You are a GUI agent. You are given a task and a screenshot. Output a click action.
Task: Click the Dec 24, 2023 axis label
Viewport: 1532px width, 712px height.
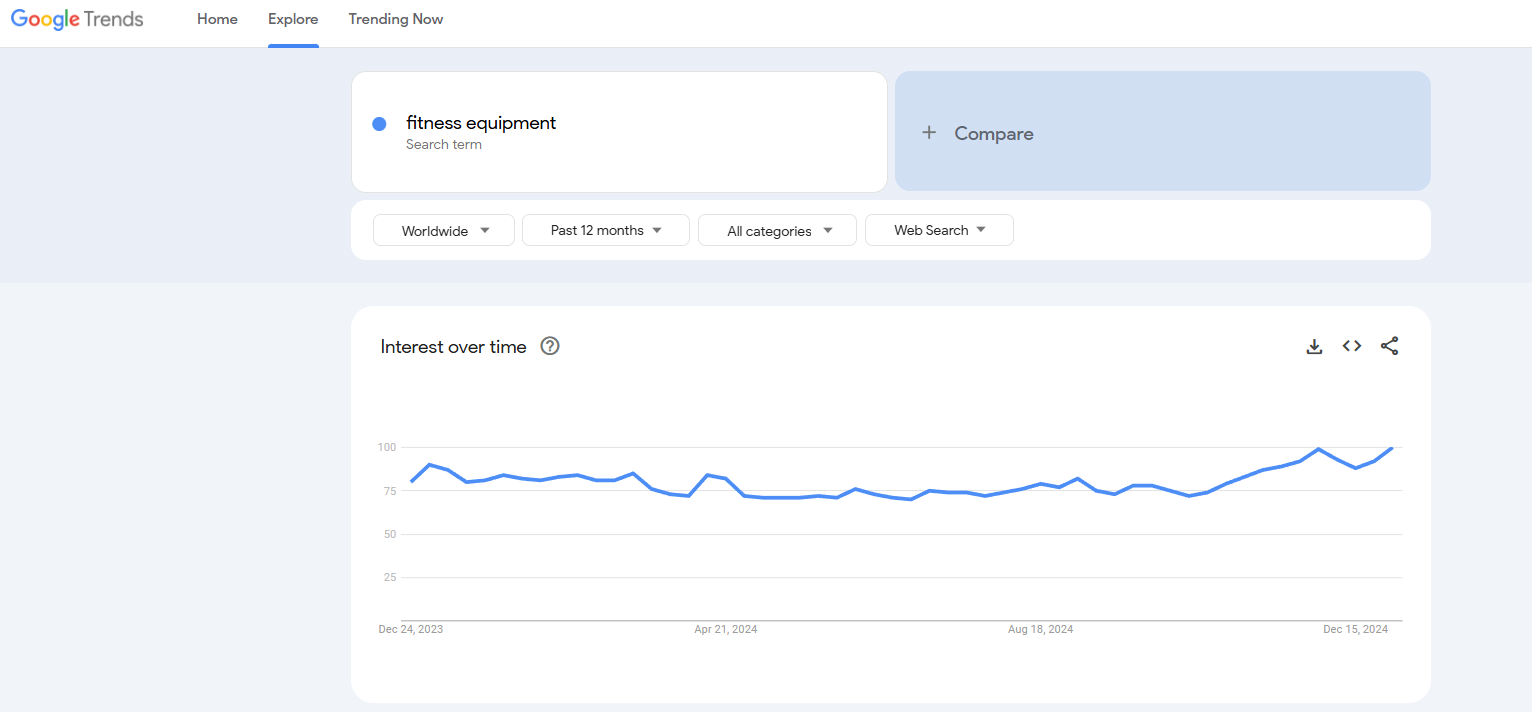(x=411, y=629)
